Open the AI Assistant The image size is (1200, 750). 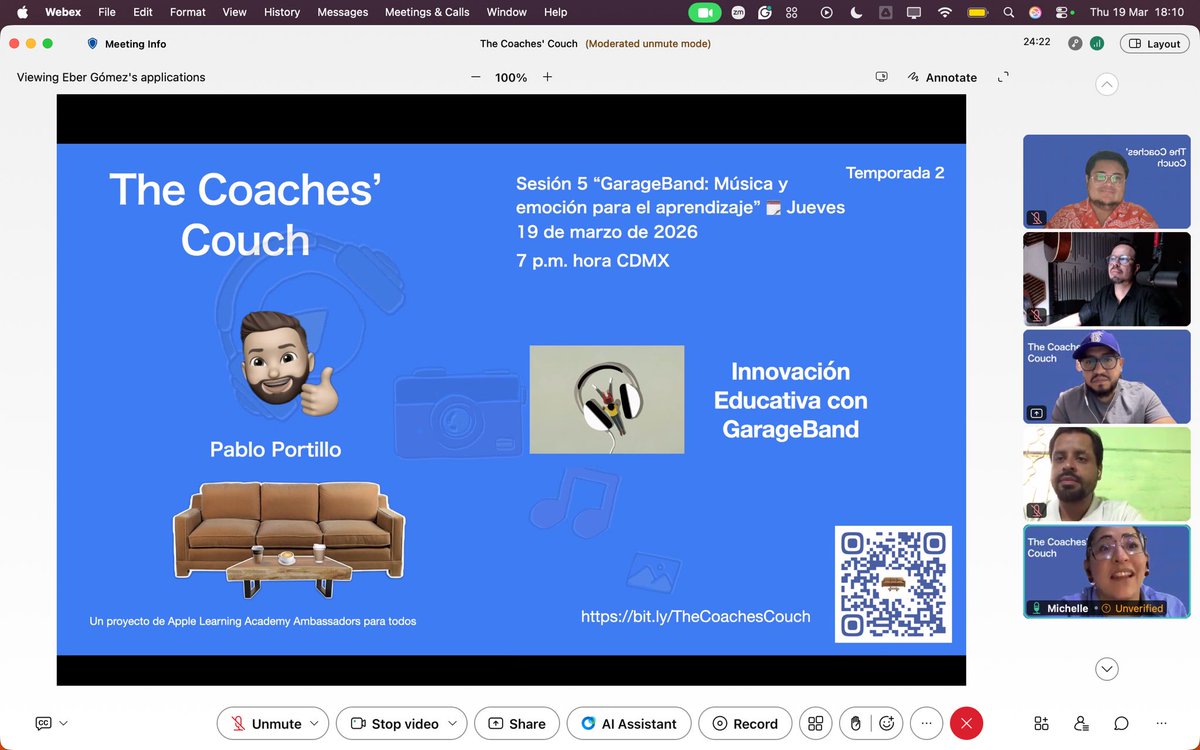coord(629,723)
